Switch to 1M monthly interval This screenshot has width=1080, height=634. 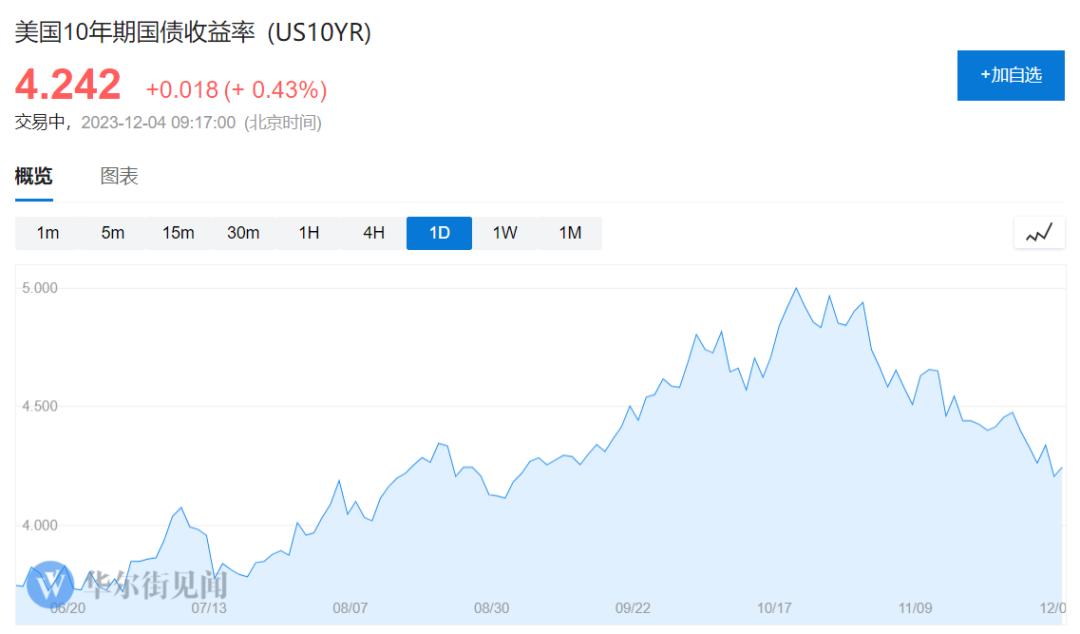coord(569,233)
